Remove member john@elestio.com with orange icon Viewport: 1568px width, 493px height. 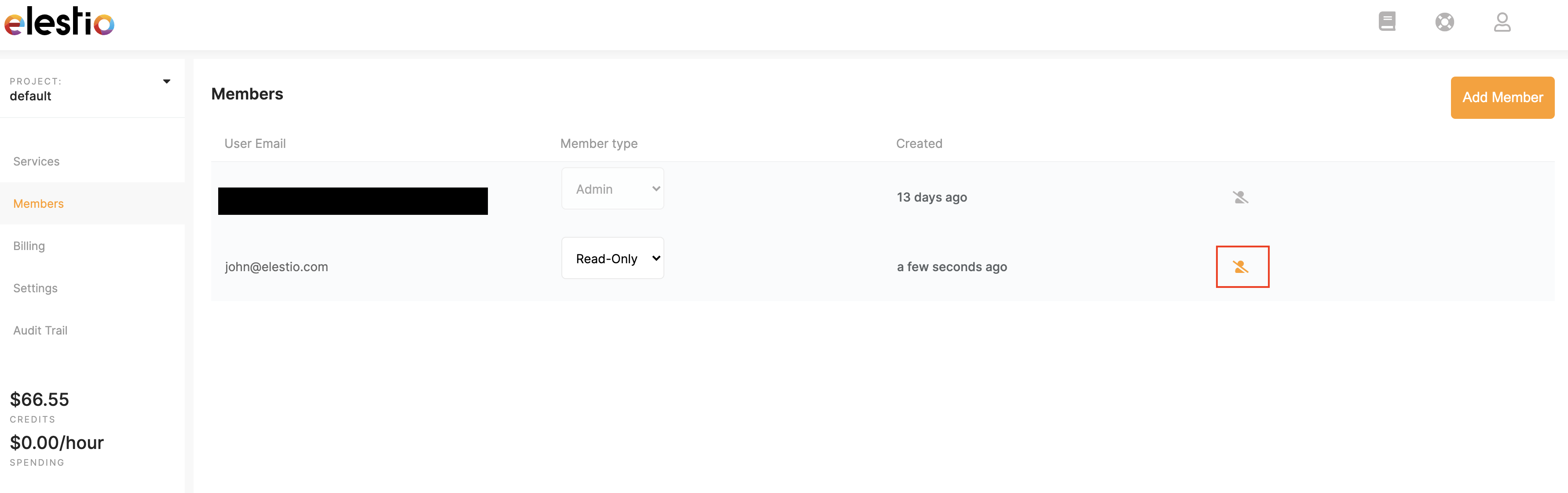click(x=1241, y=267)
